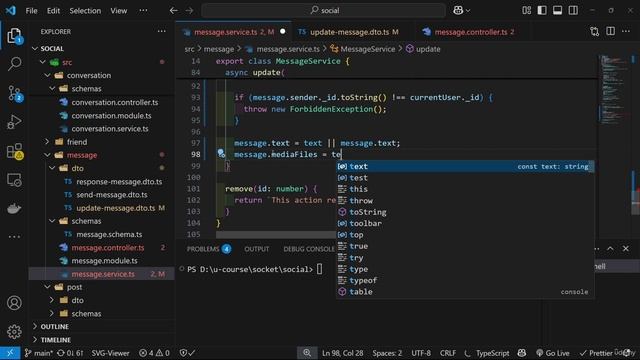The height and width of the screenshot is (360, 640).
Task: Choose 'toString' suggestion in autocomplete list
Action: (x=465, y=212)
